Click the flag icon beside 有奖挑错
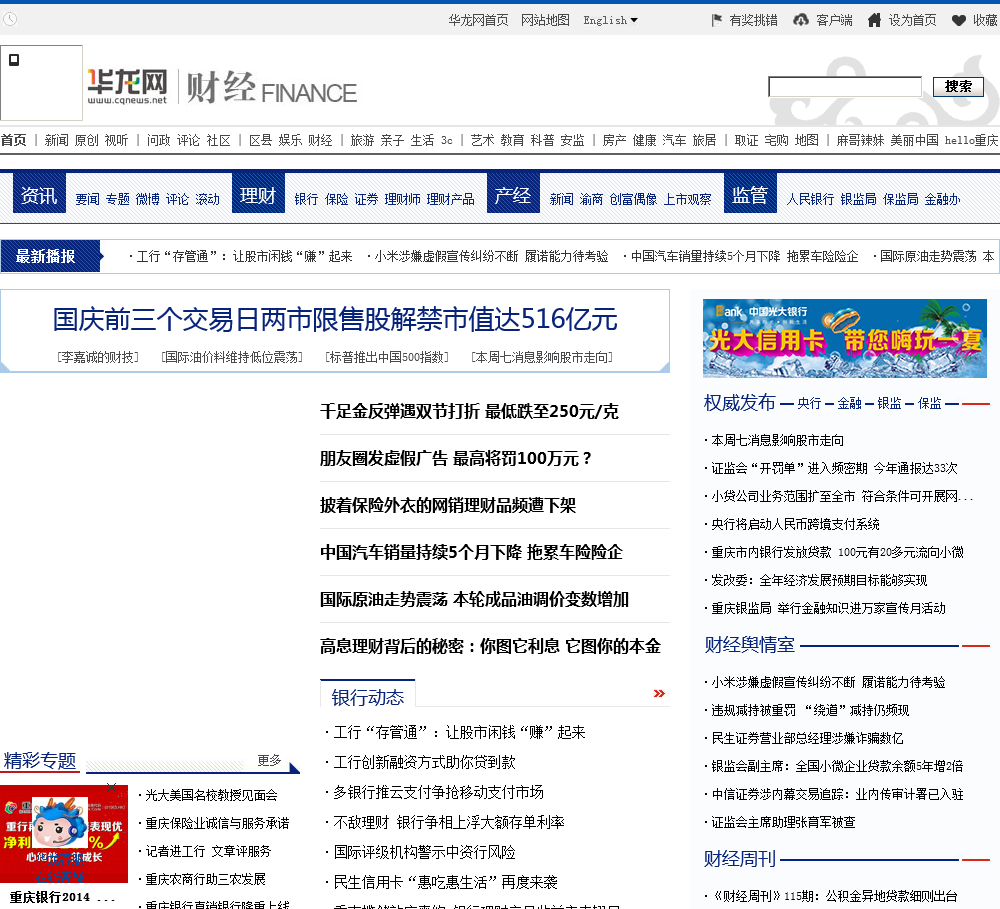The width and height of the screenshot is (1000, 909). (x=717, y=20)
